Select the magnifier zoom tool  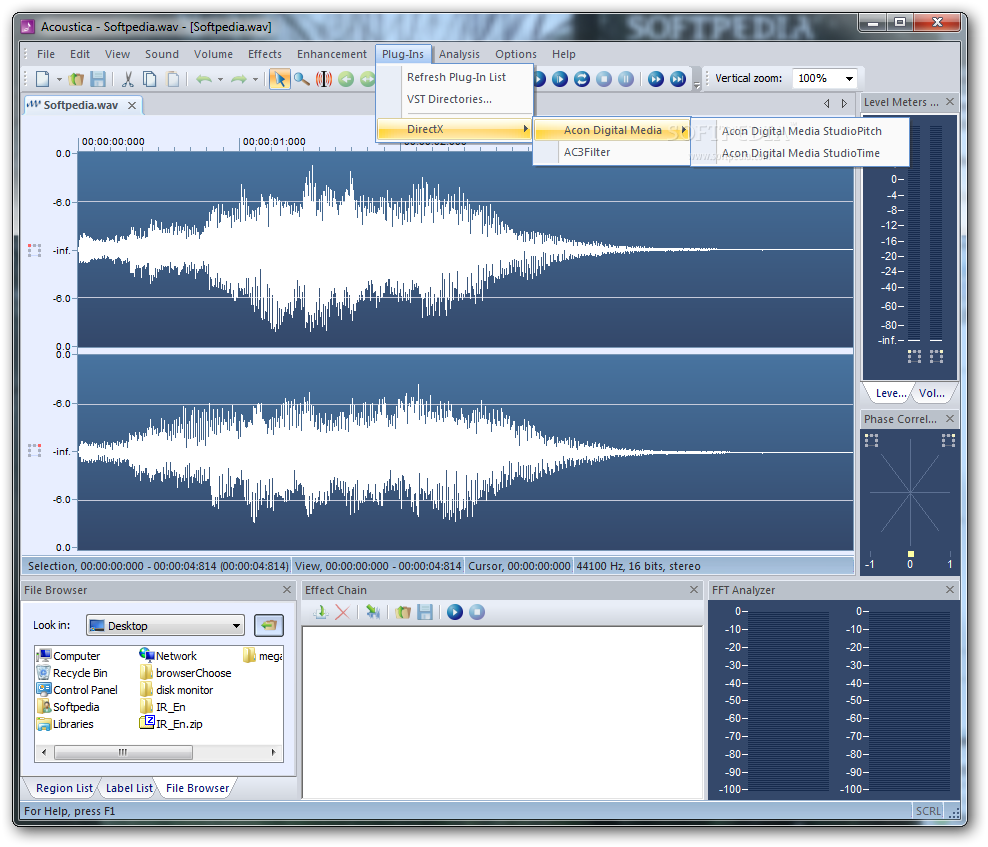pos(301,79)
